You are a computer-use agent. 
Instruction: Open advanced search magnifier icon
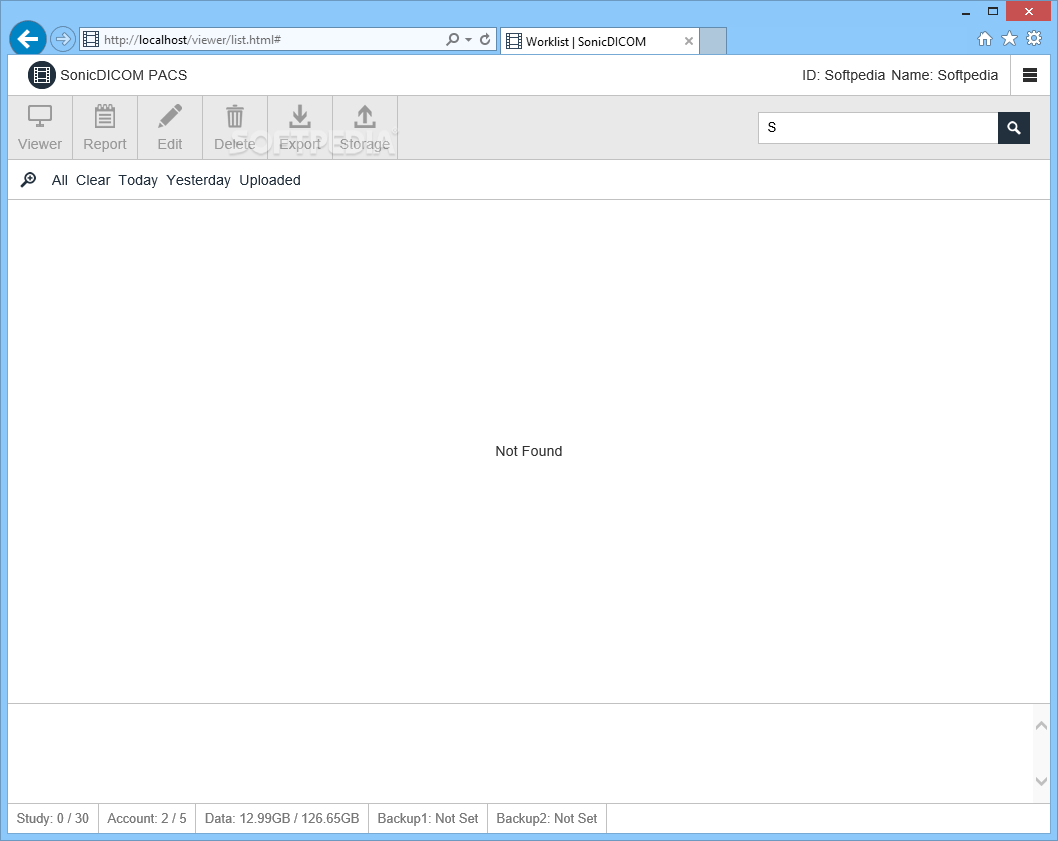pos(28,180)
